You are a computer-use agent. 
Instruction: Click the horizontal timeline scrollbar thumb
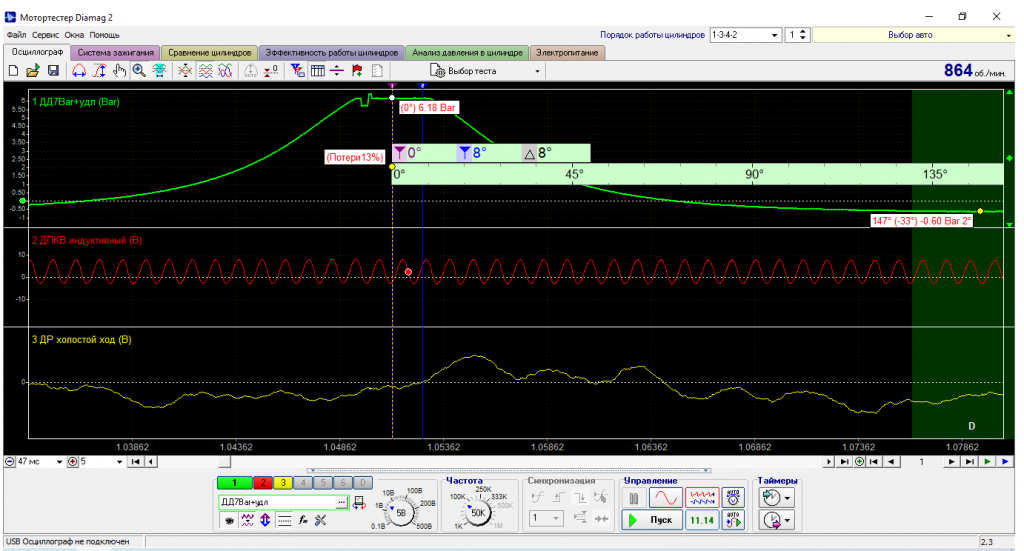click(x=224, y=462)
